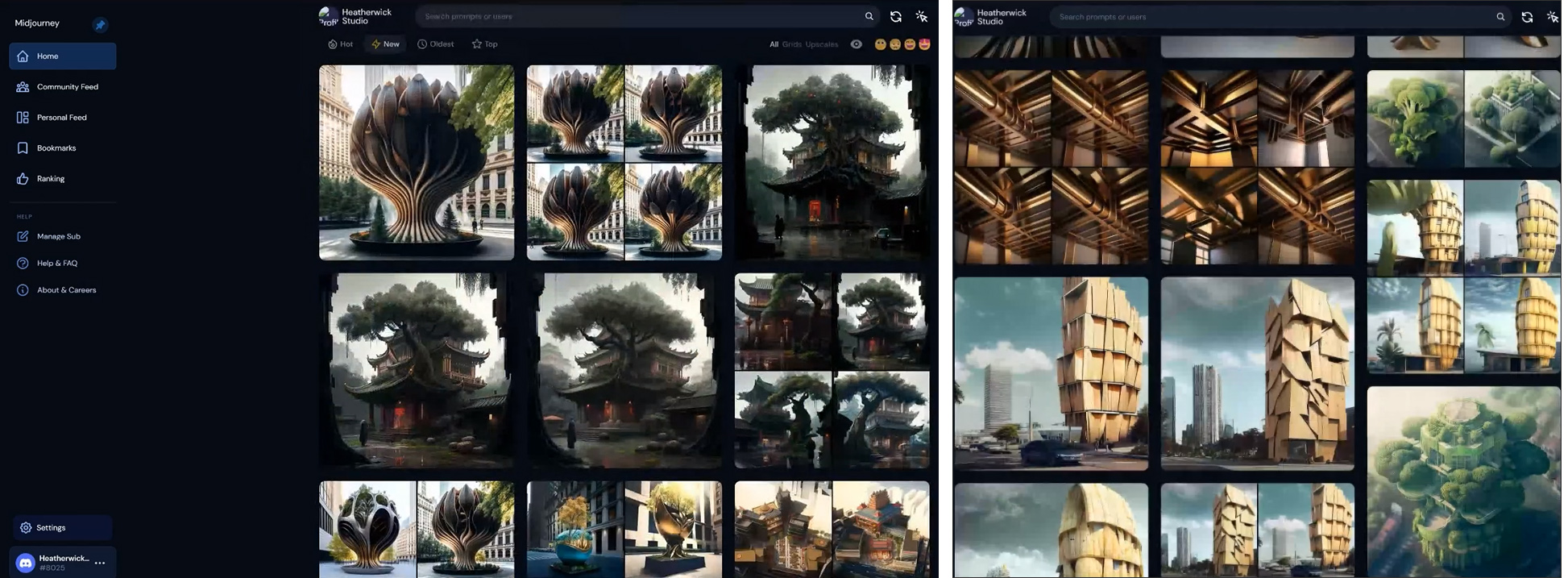
Task: Click the cursor-click icon in the left window
Action: pos(922,16)
